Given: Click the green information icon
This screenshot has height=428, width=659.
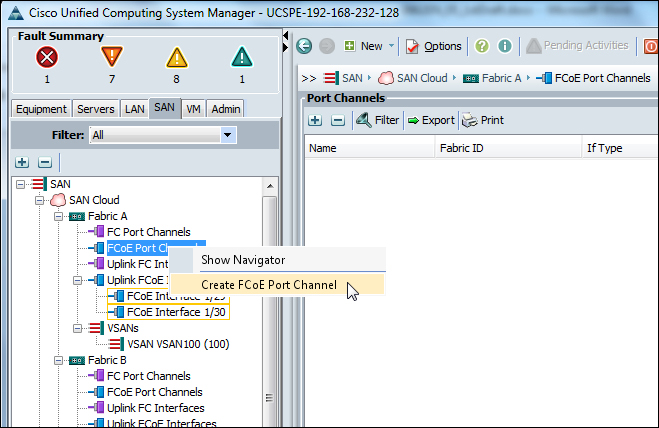Looking at the screenshot, I should pyautogui.click(x=505, y=46).
